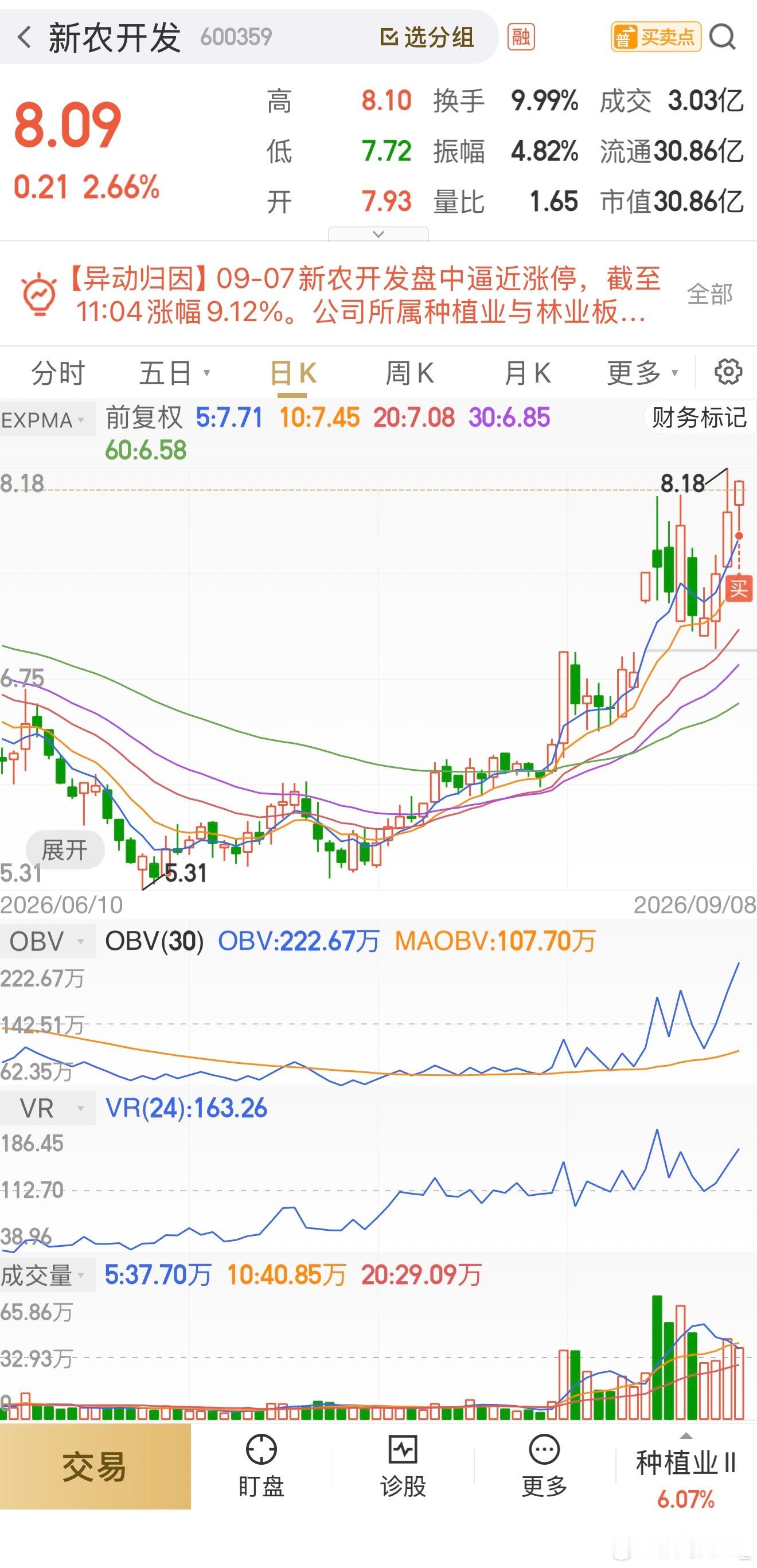The width and height of the screenshot is (757, 1568).
Task: View 全部 news items
Action: [709, 294]
